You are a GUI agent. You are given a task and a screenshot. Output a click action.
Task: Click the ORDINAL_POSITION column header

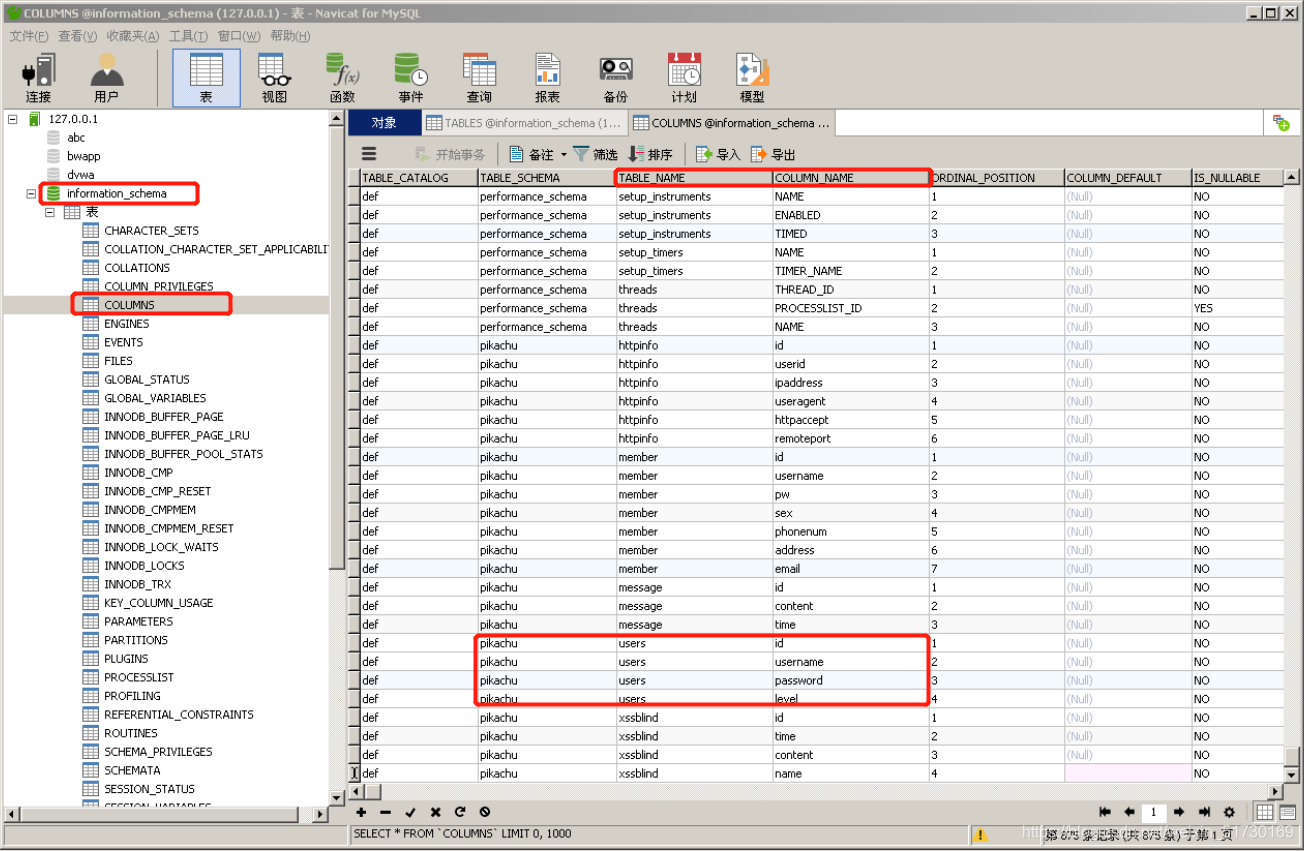click(996, 178)
